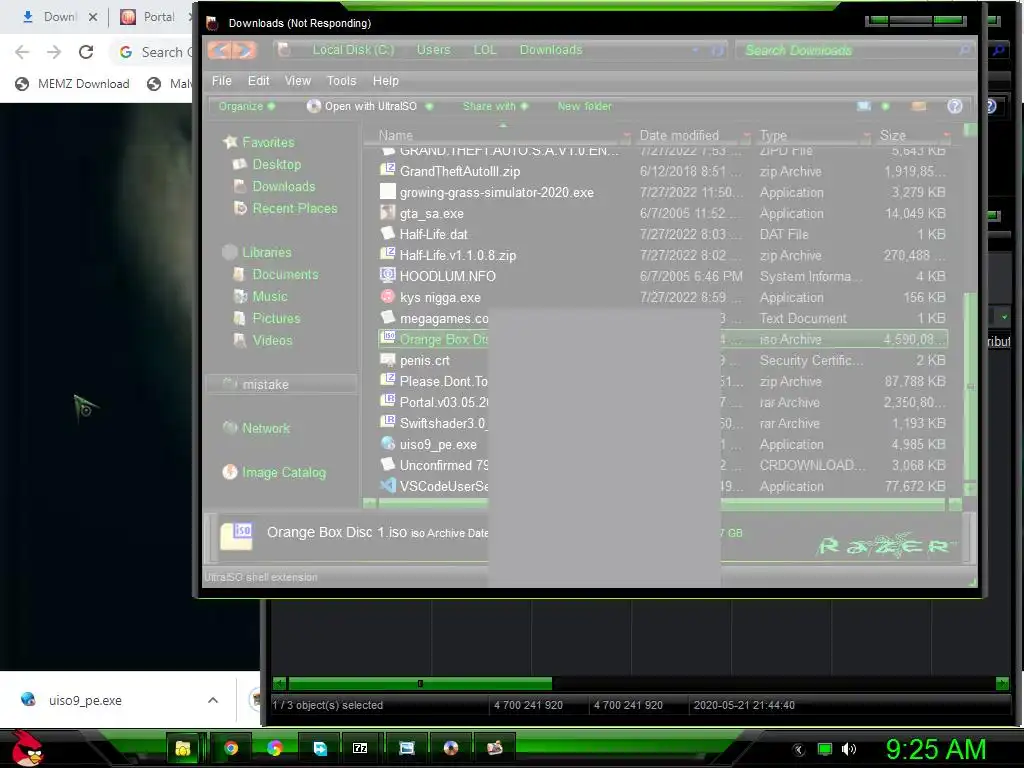Refresh the Downloads folder address bar
Image resolution: width=1024 pixels, height=768 pixels.
(717, 50)
